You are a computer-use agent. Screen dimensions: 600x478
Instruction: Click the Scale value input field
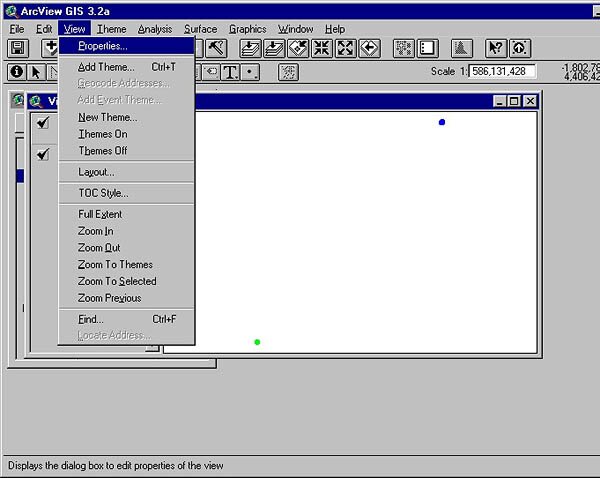(x=502, y=71)
